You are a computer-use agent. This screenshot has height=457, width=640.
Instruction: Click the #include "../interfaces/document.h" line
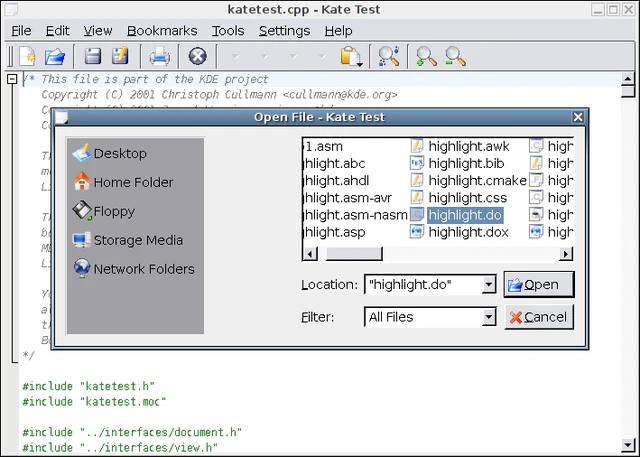[x=132, y=432]
